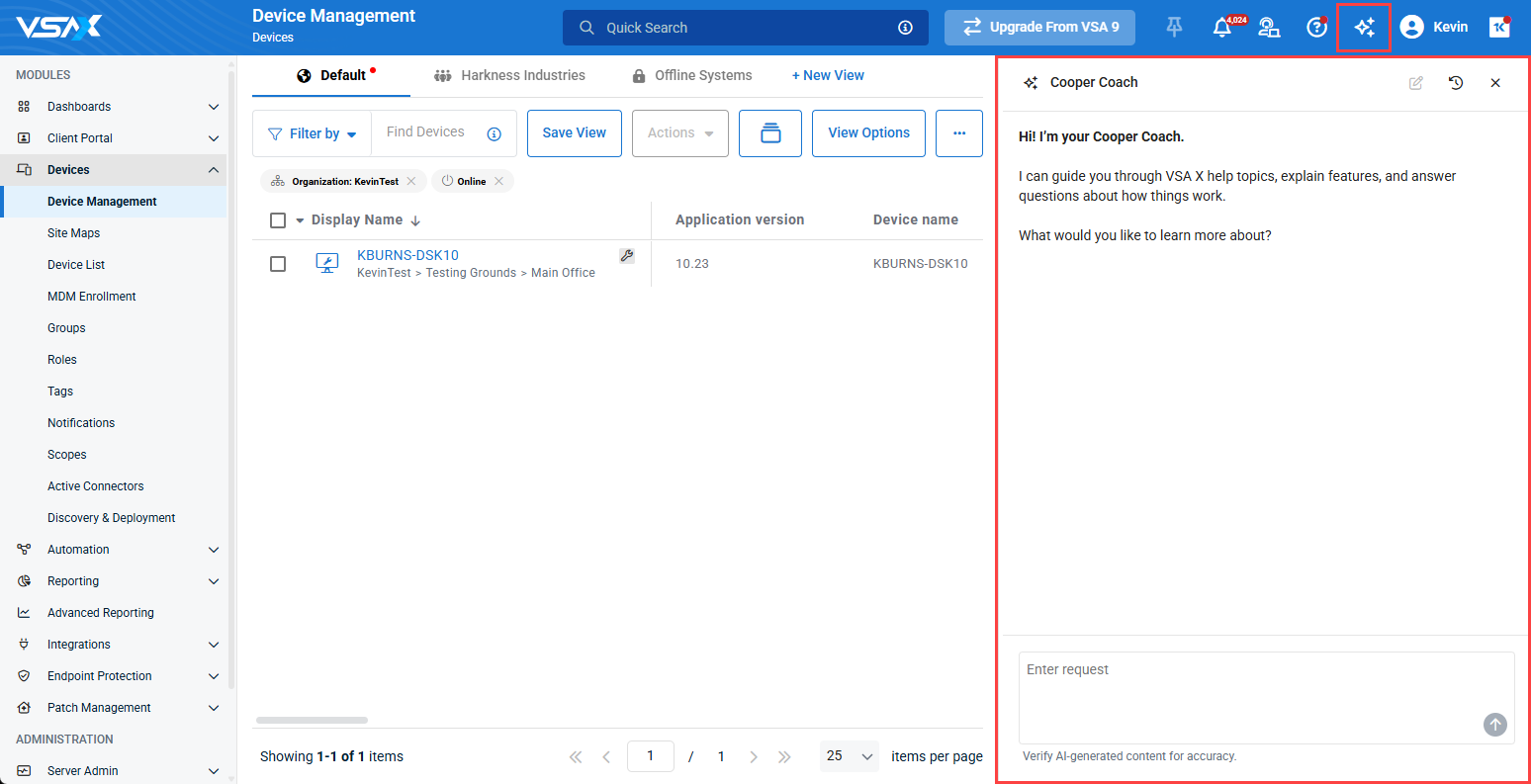The image size is (1531, 784).
Task: Remove the Online filter chip
Action: [498, 181]
